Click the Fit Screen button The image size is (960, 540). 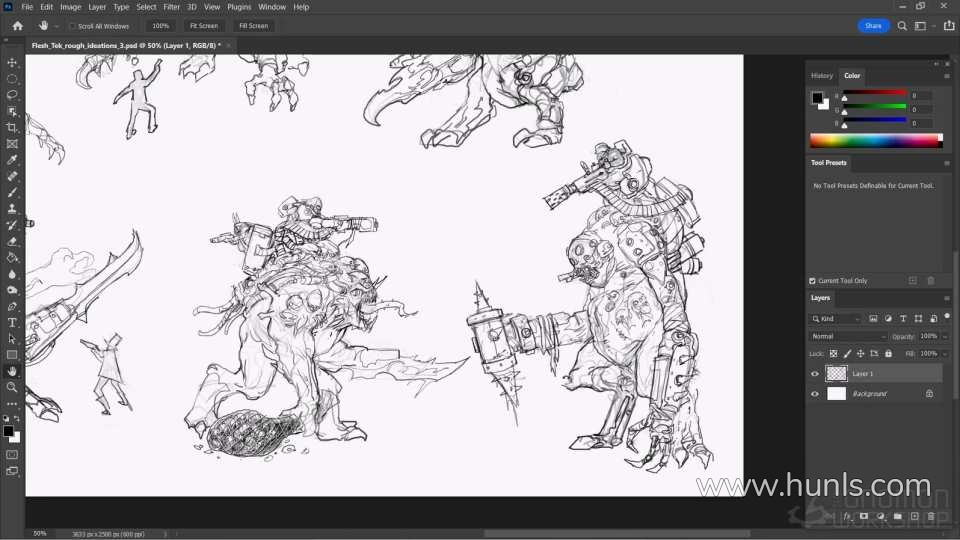click(203, 26)
